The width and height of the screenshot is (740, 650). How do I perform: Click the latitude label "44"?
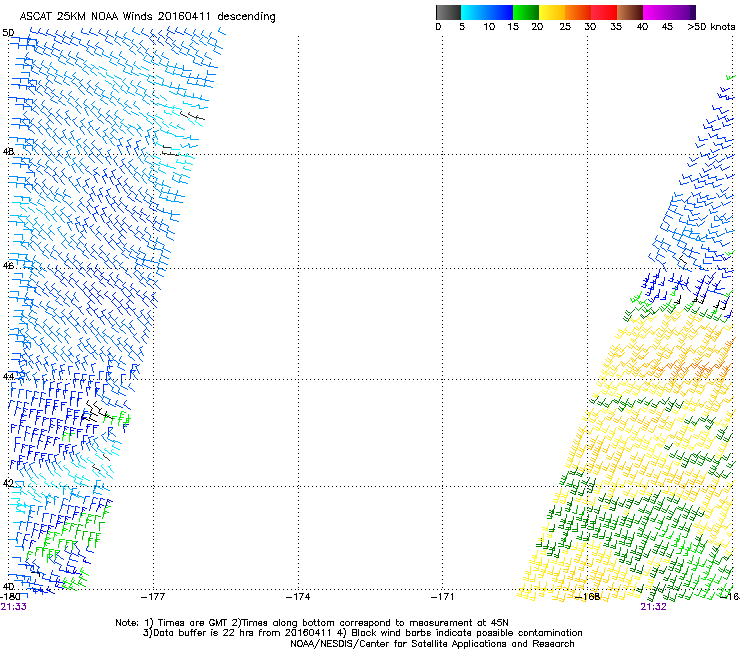pos(8,377)
